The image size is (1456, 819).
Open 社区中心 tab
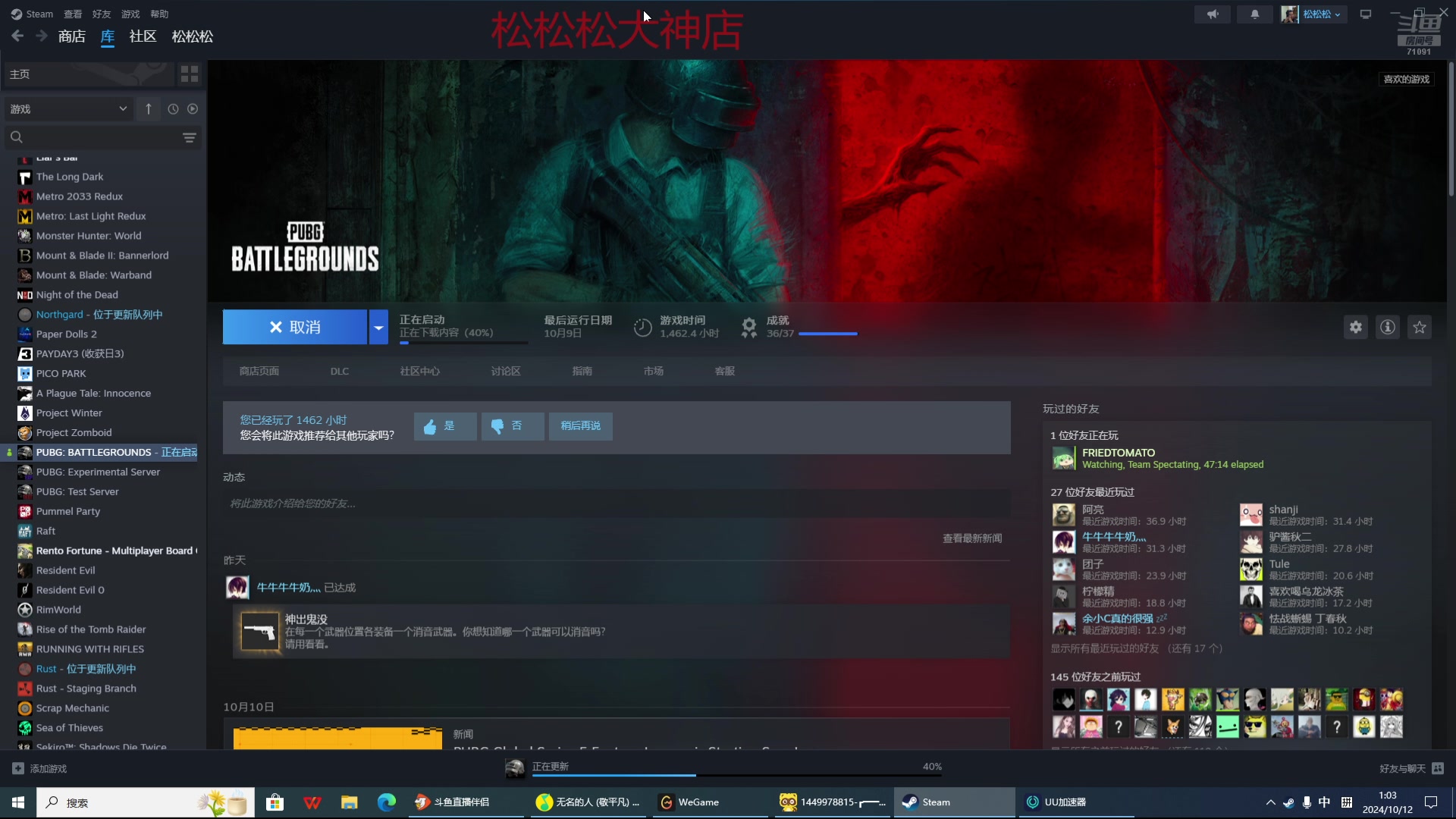pyautogui.click(x=420, y=371)
